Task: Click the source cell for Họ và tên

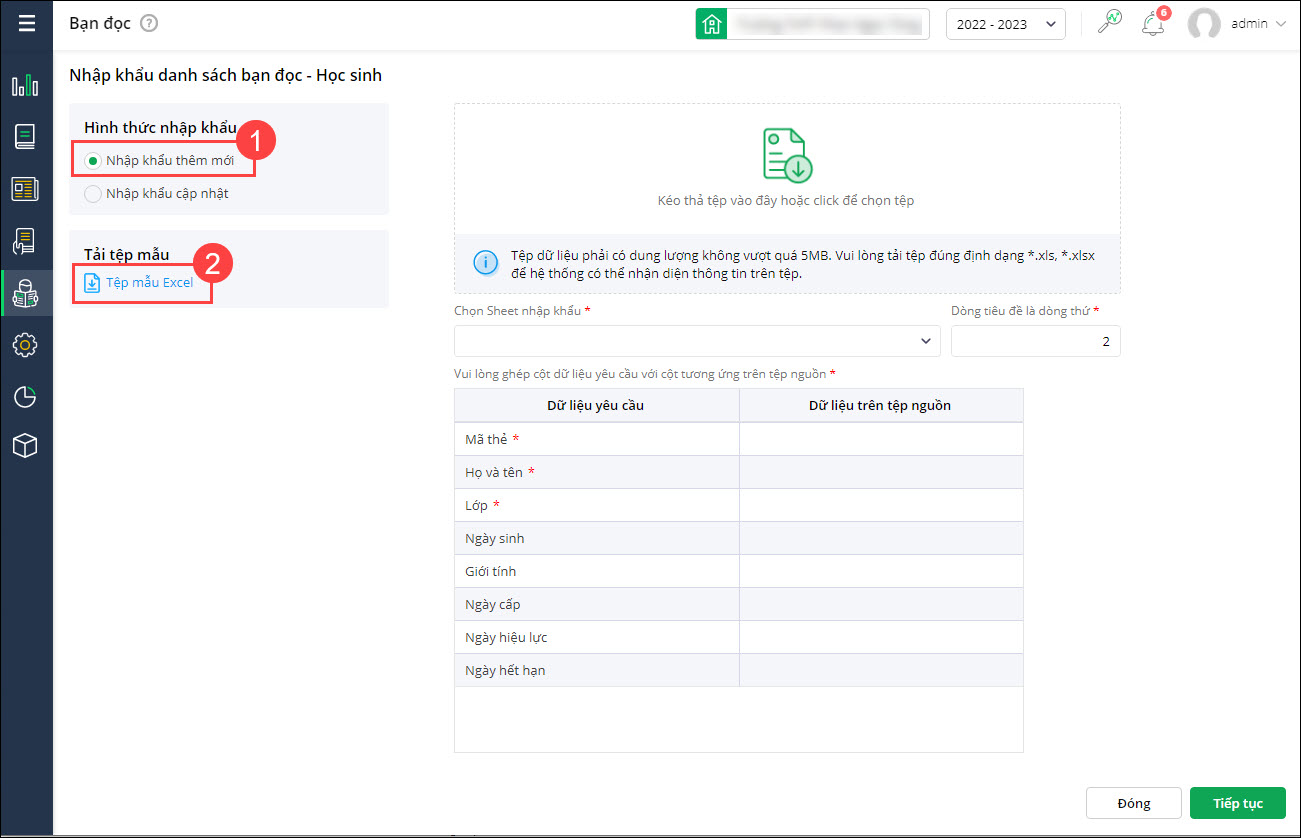Action: (x=881, y=473)
